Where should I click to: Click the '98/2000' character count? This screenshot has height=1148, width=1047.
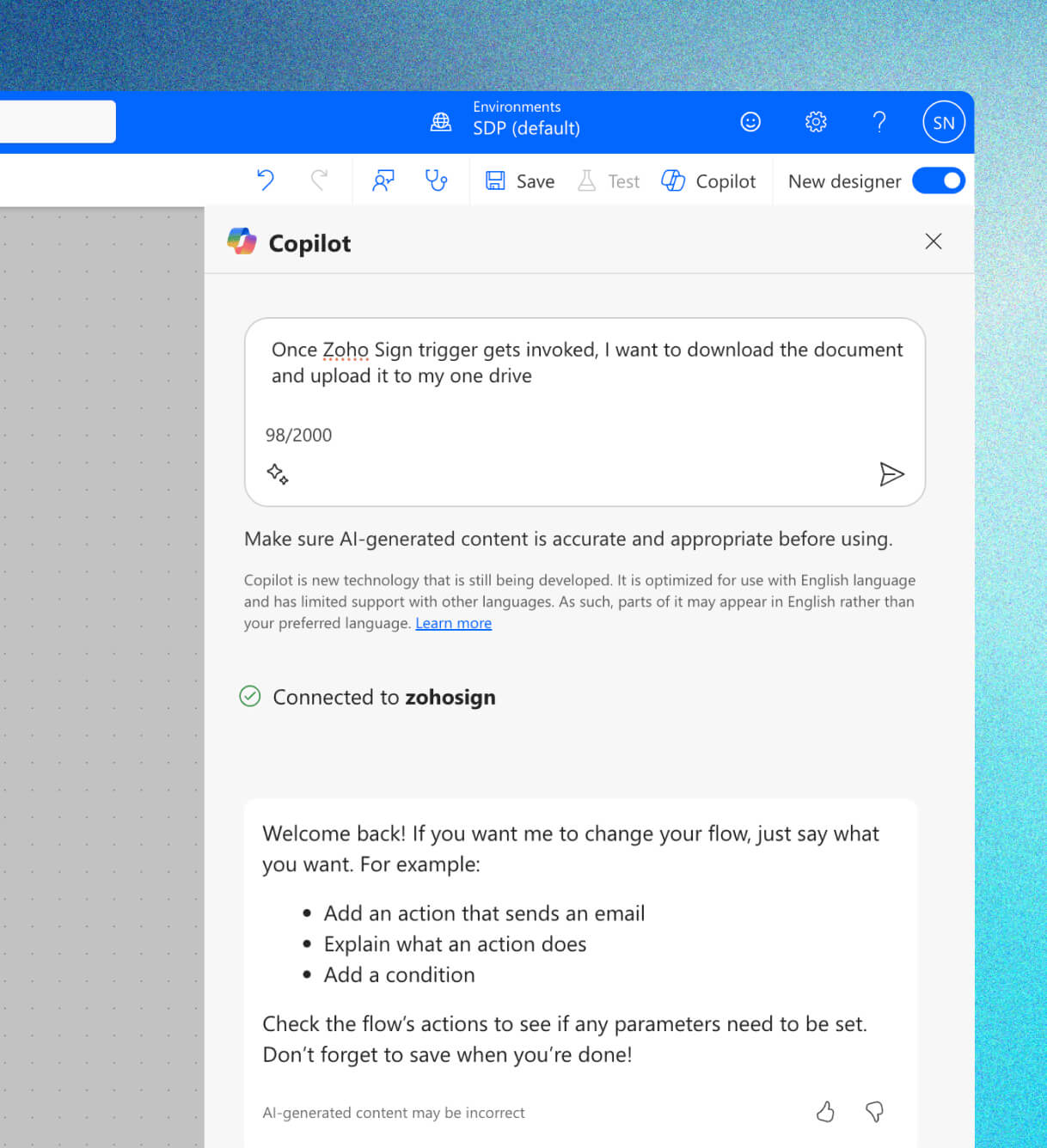coord(298,435)
